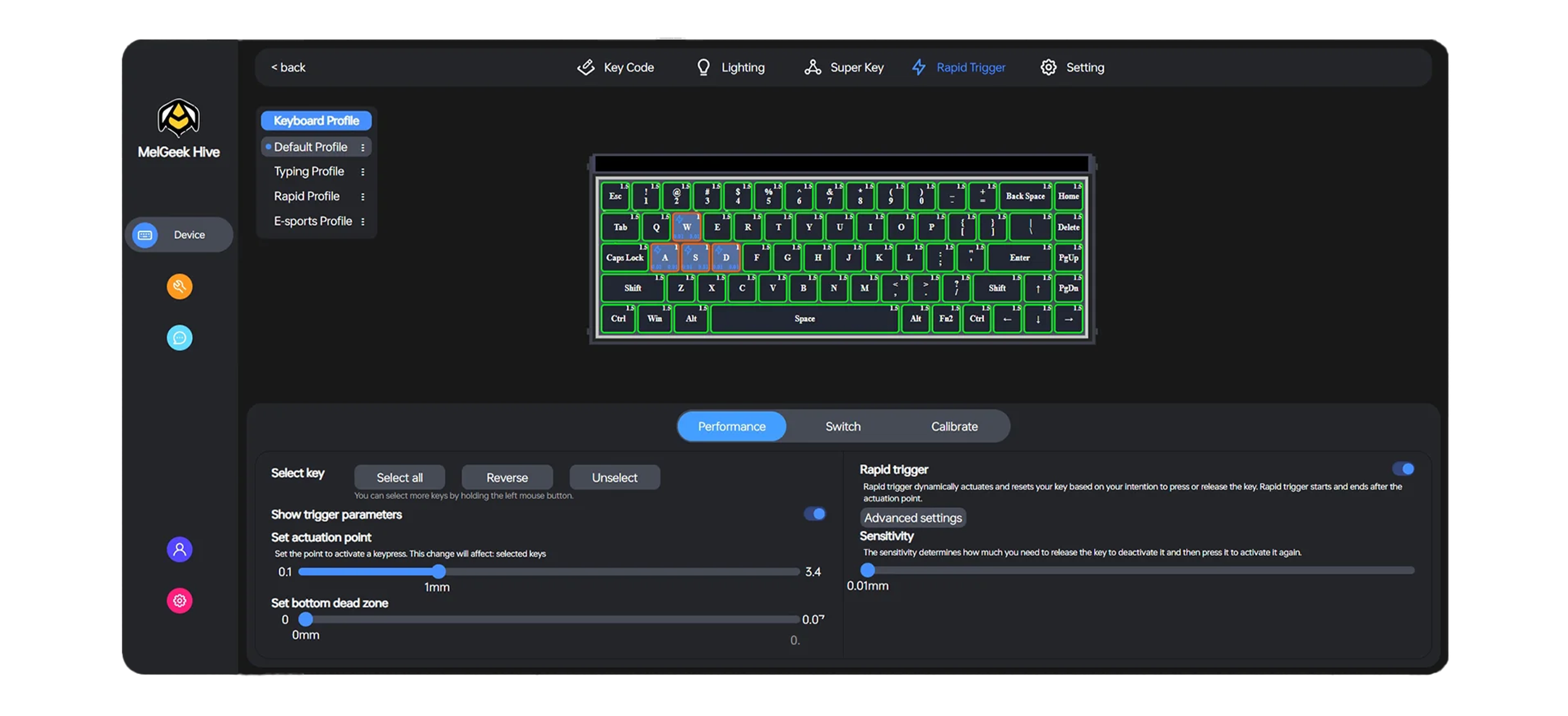Switch to the Switch tab

[x=842, y=426]
